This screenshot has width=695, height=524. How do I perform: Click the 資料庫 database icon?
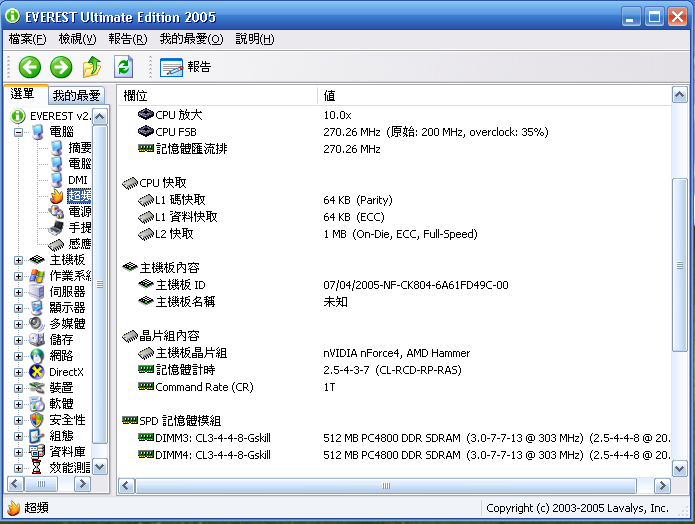(37, 452)
